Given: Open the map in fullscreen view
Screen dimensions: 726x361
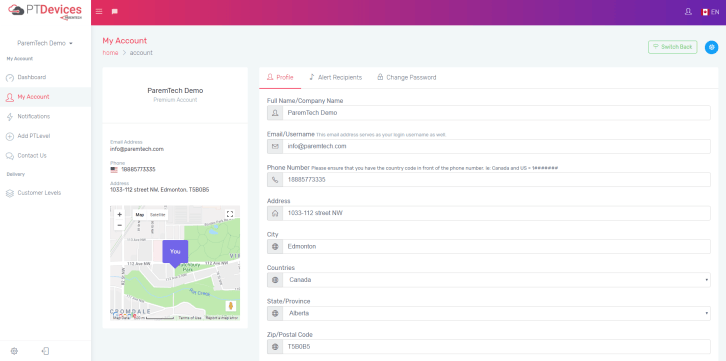Looking at the screenshot, I should pos(230,214).
